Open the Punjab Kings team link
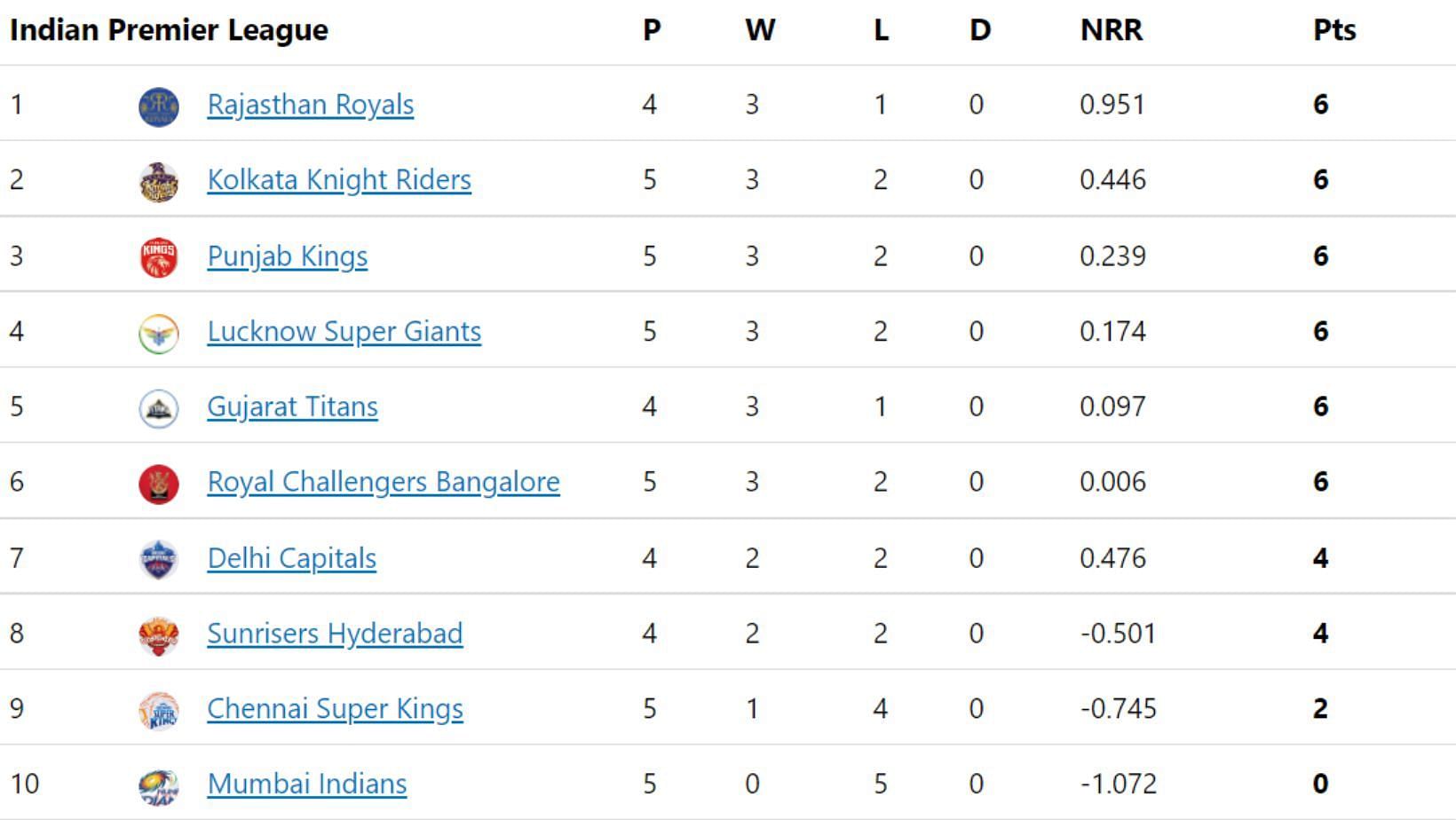 coord(288,256)
